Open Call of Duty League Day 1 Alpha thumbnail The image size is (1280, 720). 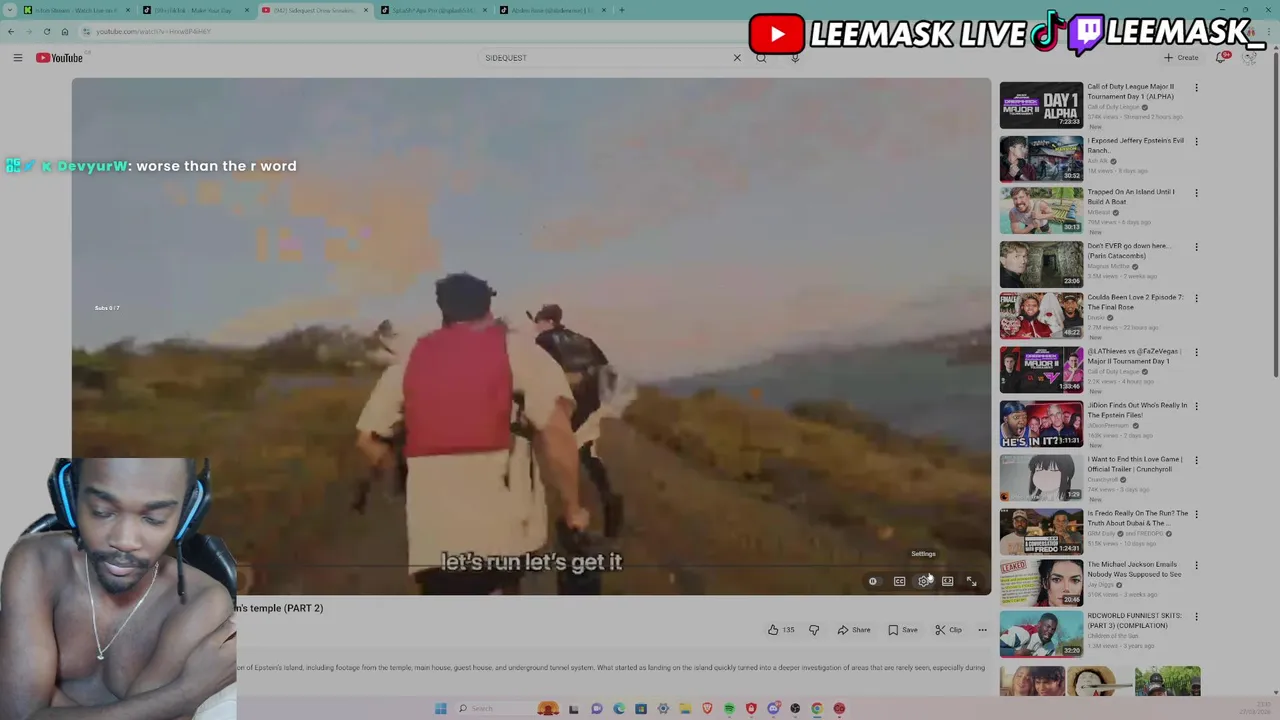1041,105
